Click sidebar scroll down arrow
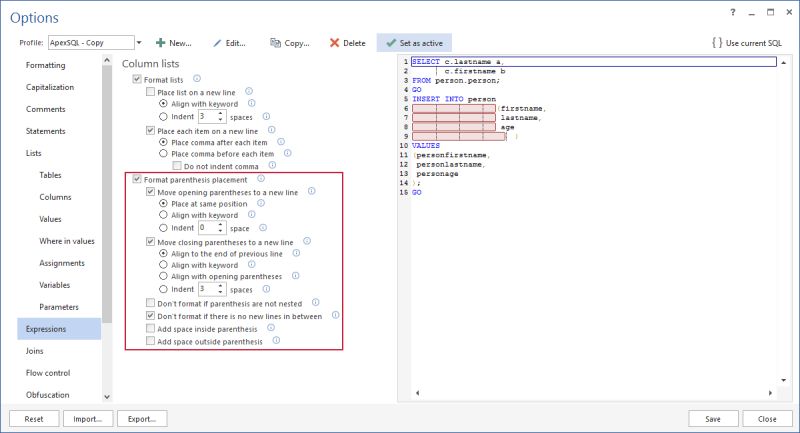This screenshot has width=800, height=433. point(107,397)
